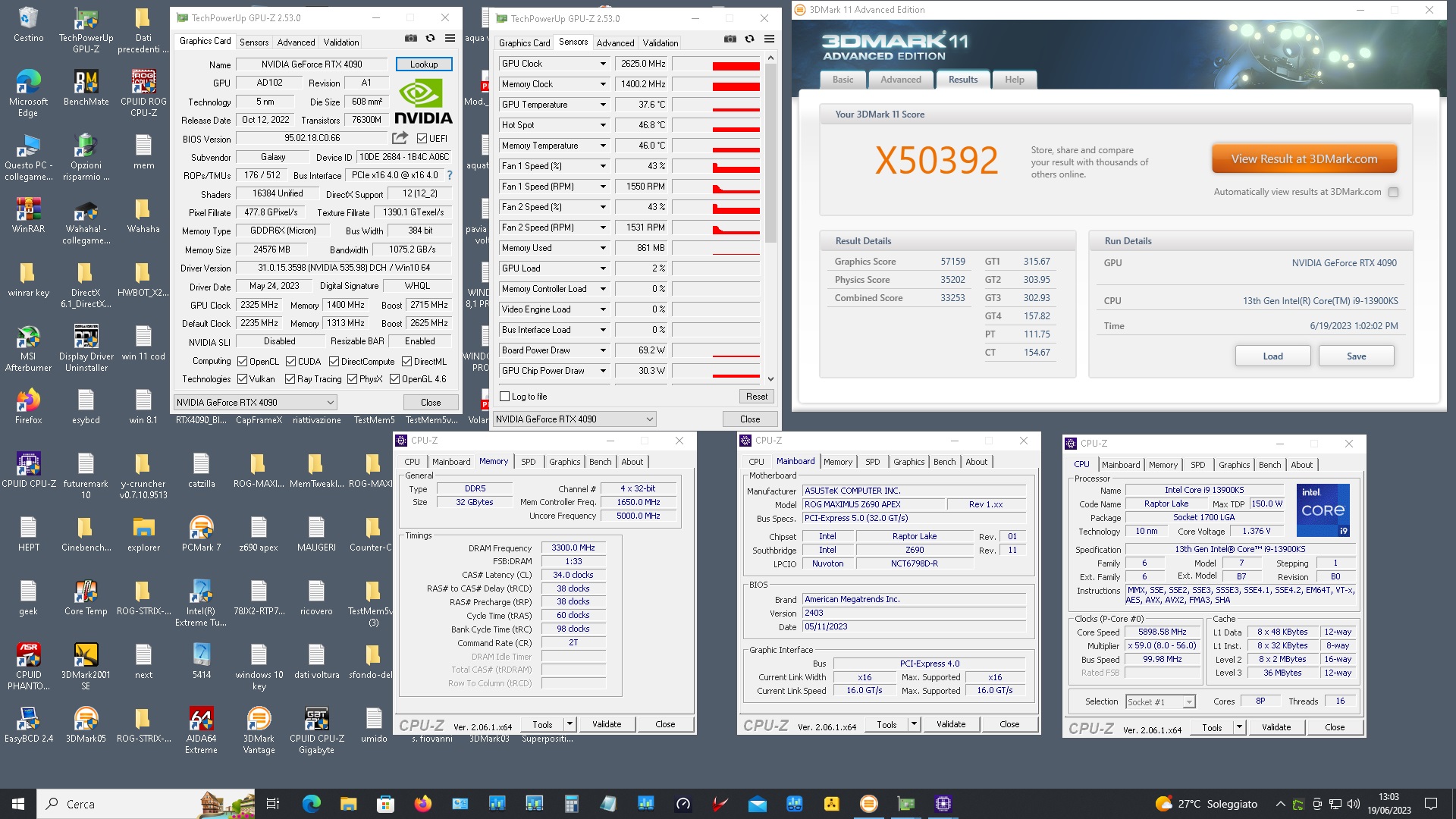Click the Load button in 3DMark Run Details
Viewport: 1456px width, 819px height.
point(1272,356)
